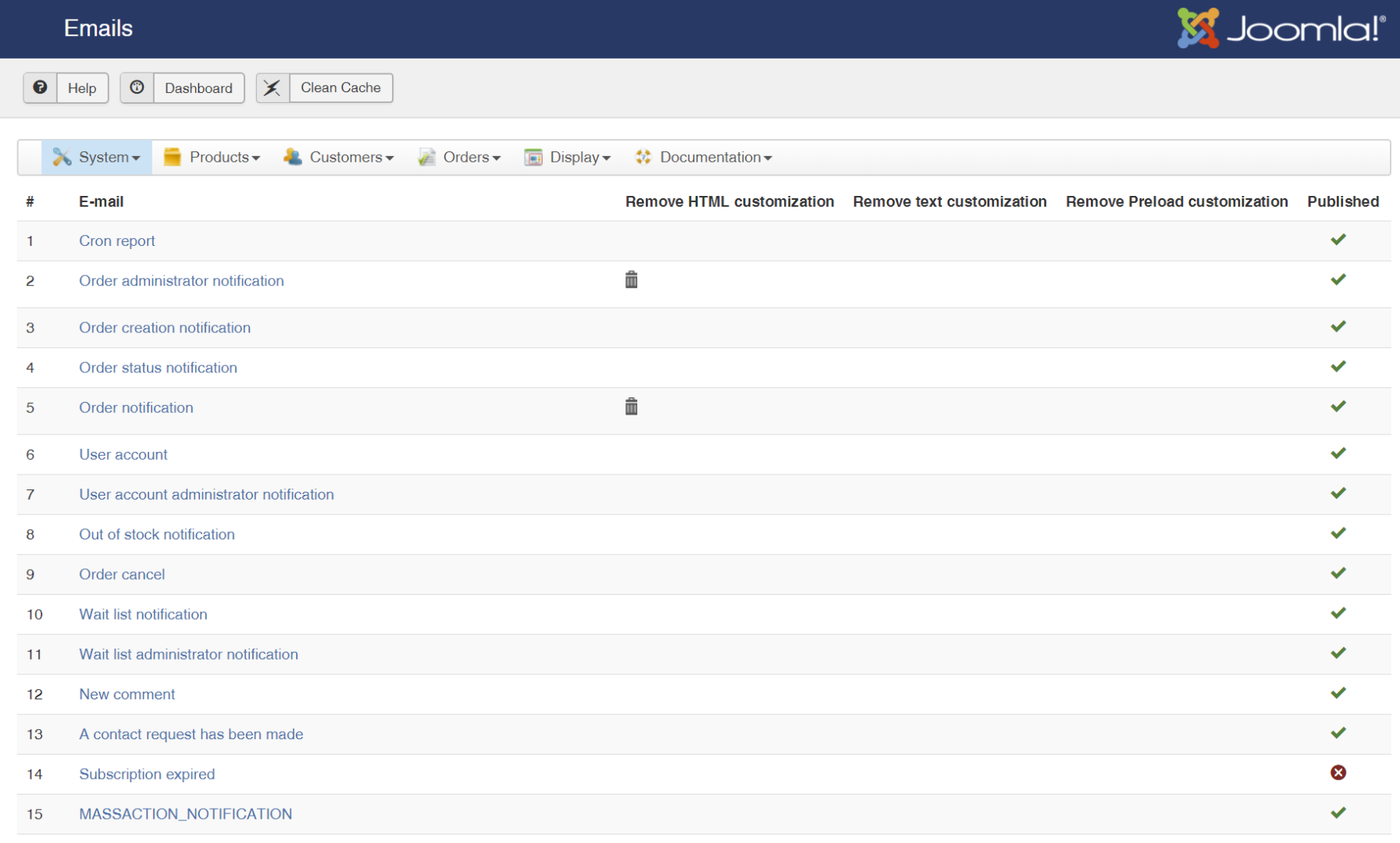
Task: Open the Orders menu
Action: coord(460,158)
